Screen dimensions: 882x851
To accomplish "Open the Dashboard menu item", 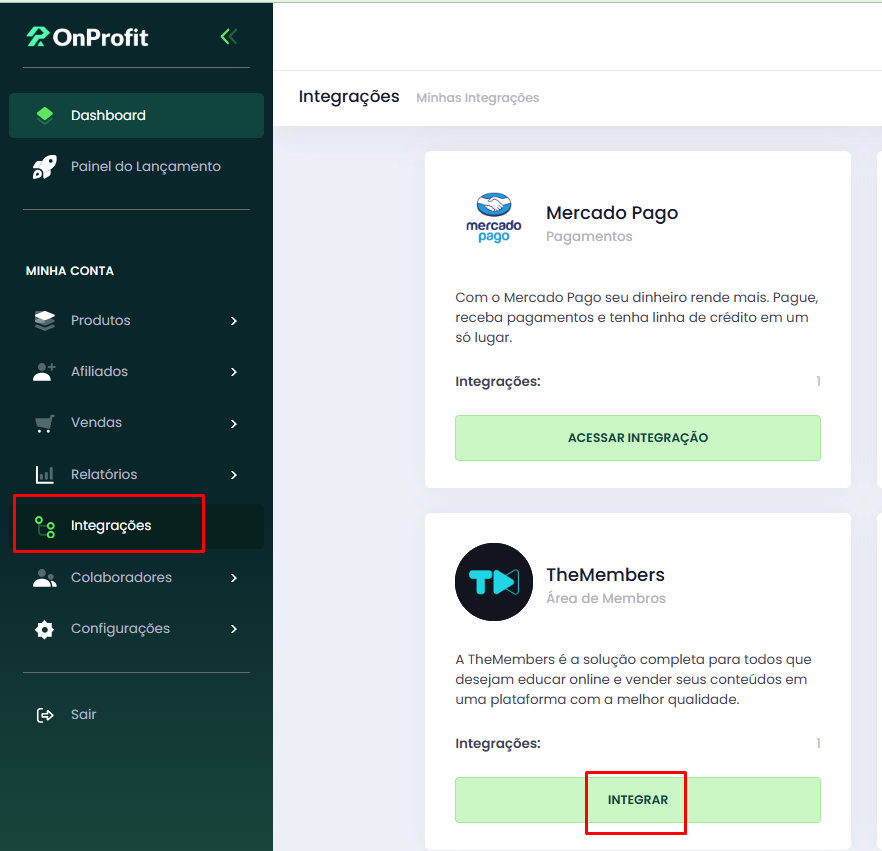I will [x=136, y=115].
